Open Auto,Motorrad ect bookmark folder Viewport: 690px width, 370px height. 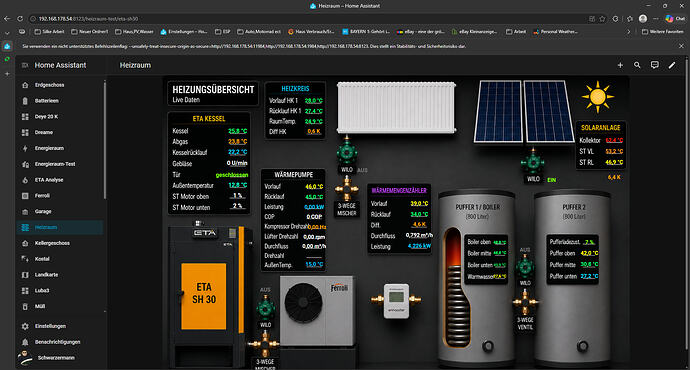click(259, 32)
